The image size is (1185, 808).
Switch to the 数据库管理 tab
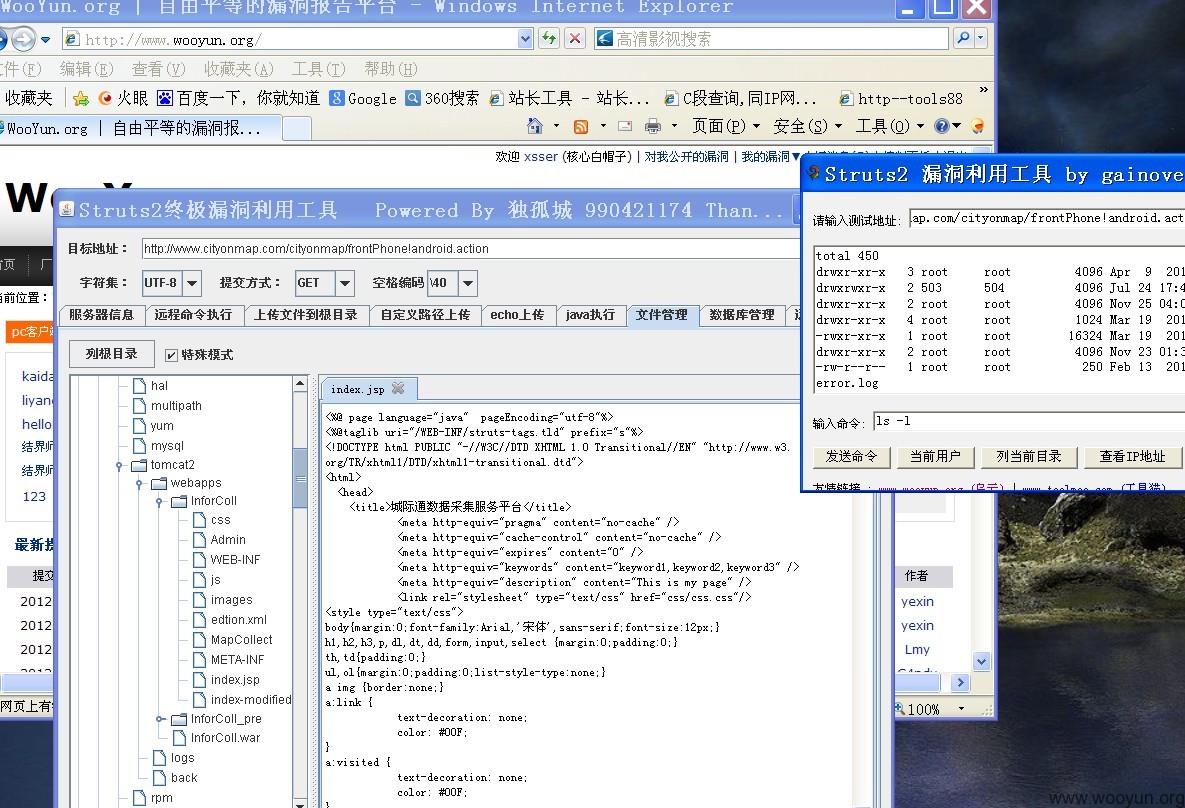(742, 314)
